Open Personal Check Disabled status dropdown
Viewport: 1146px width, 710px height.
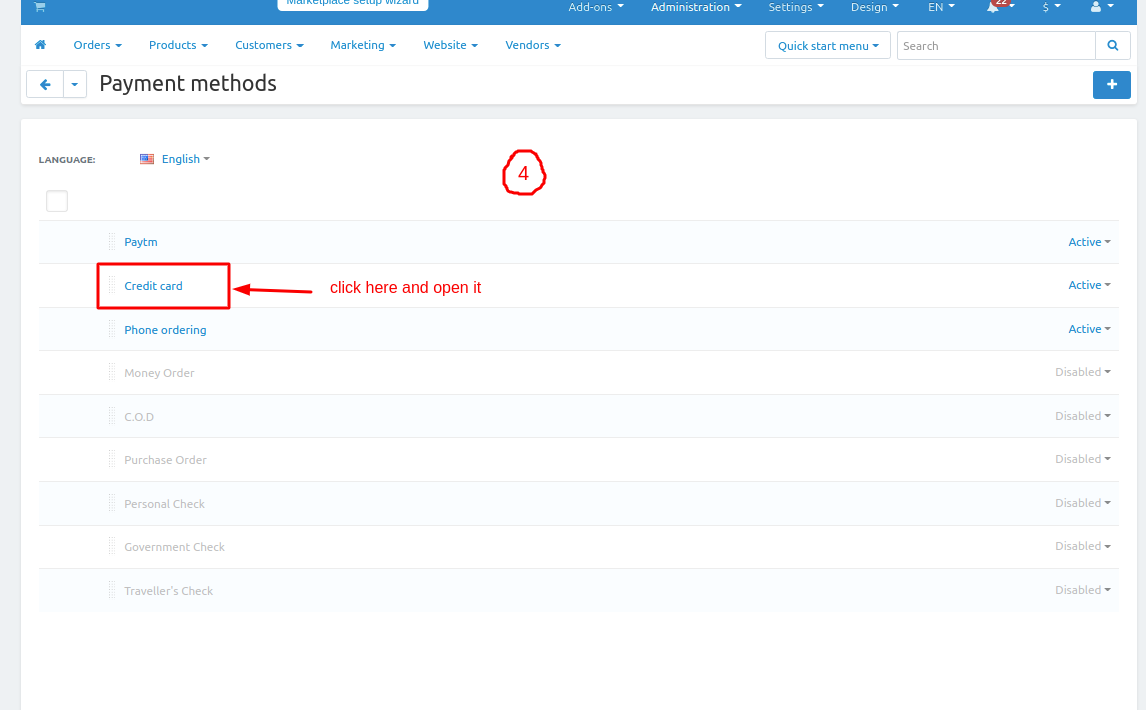[1082, 503]
